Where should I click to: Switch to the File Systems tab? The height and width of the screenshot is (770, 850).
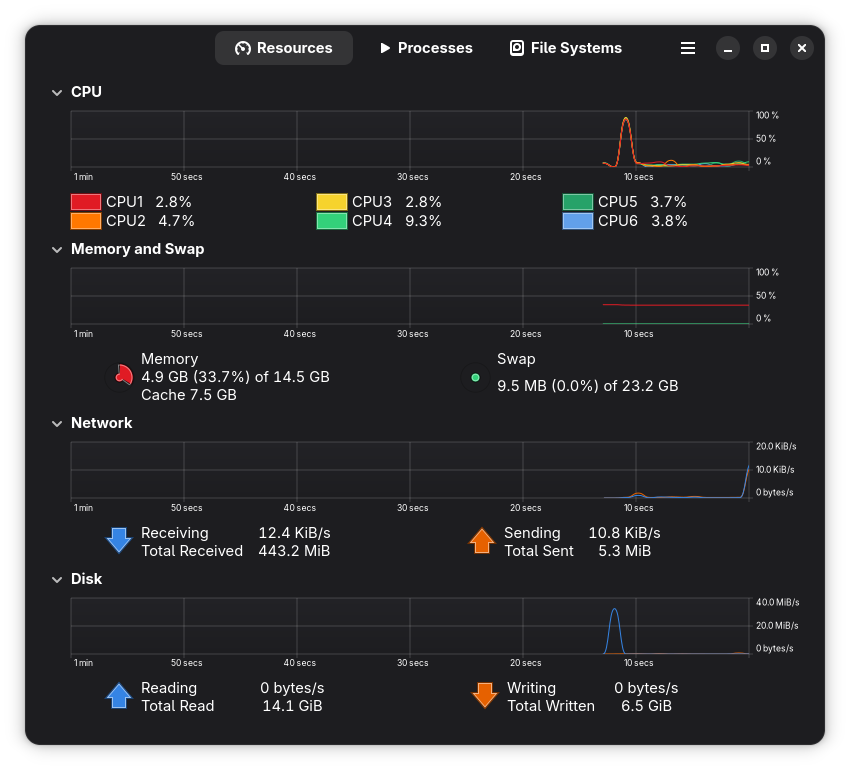(566, 48)
